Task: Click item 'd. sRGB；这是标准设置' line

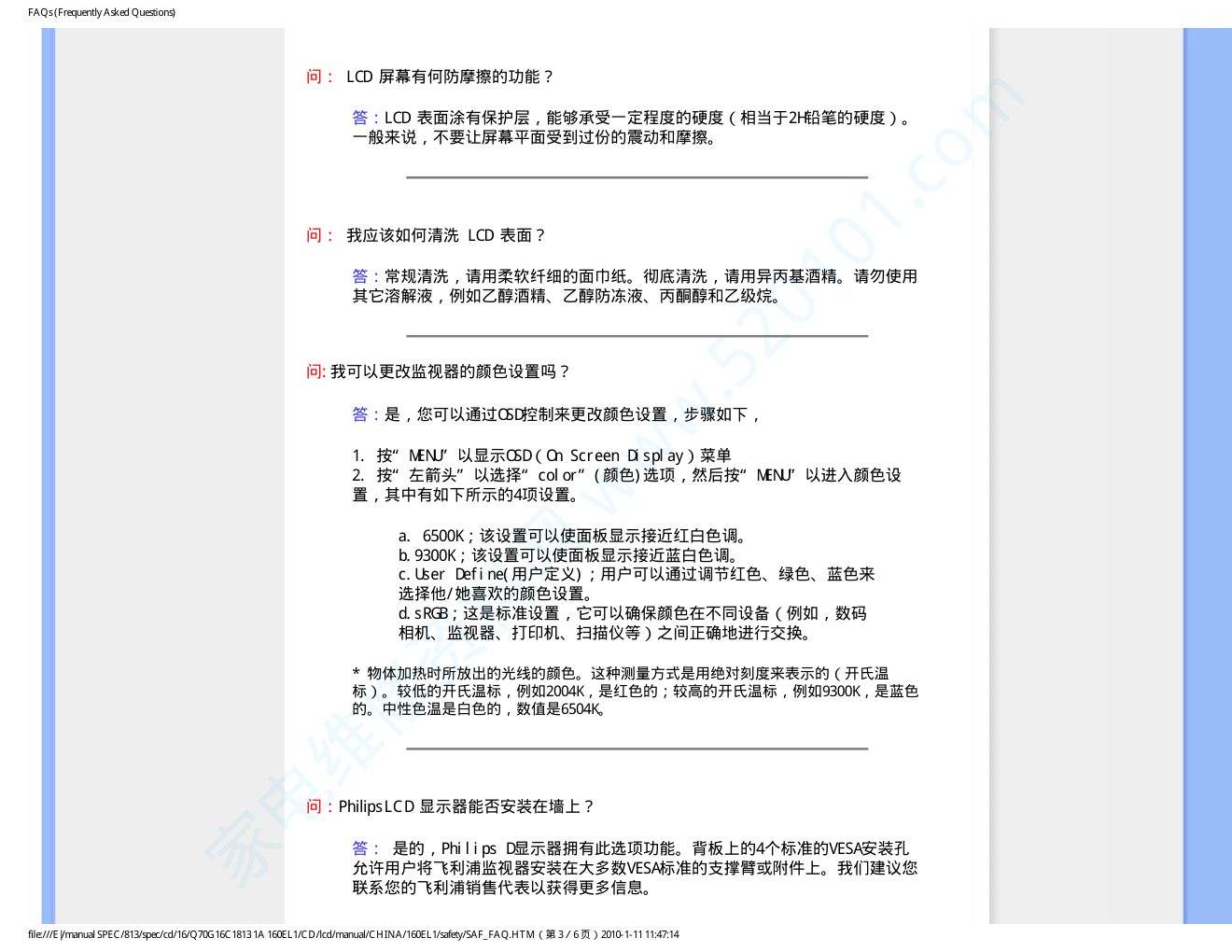Action: click(633, 613)
